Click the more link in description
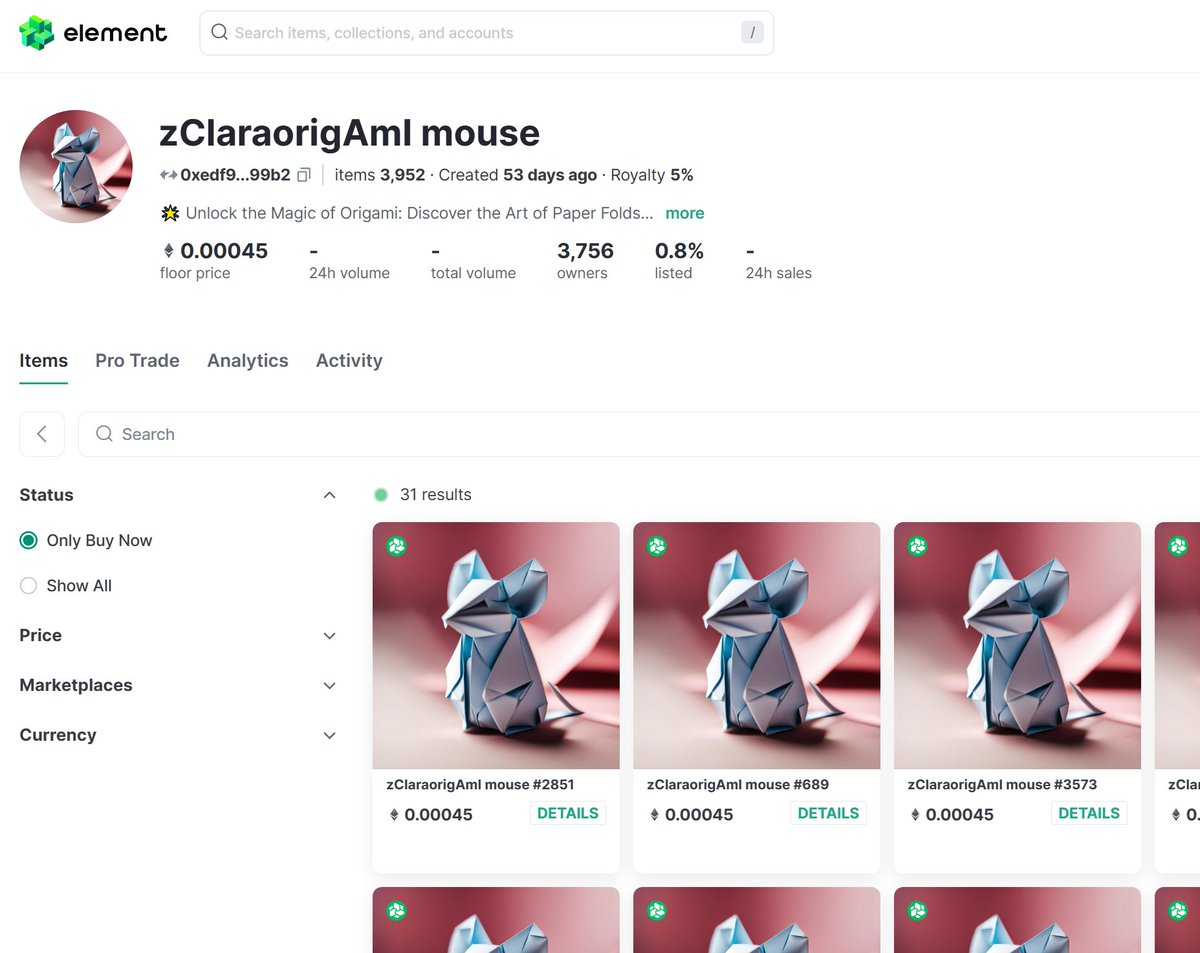This screenshot has height=953, width=1200. click(685, 213)
